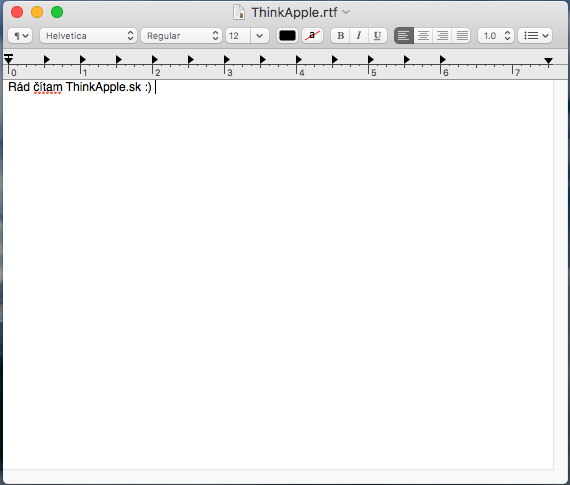Click the font size field showing 12

(x=238, y=36)
